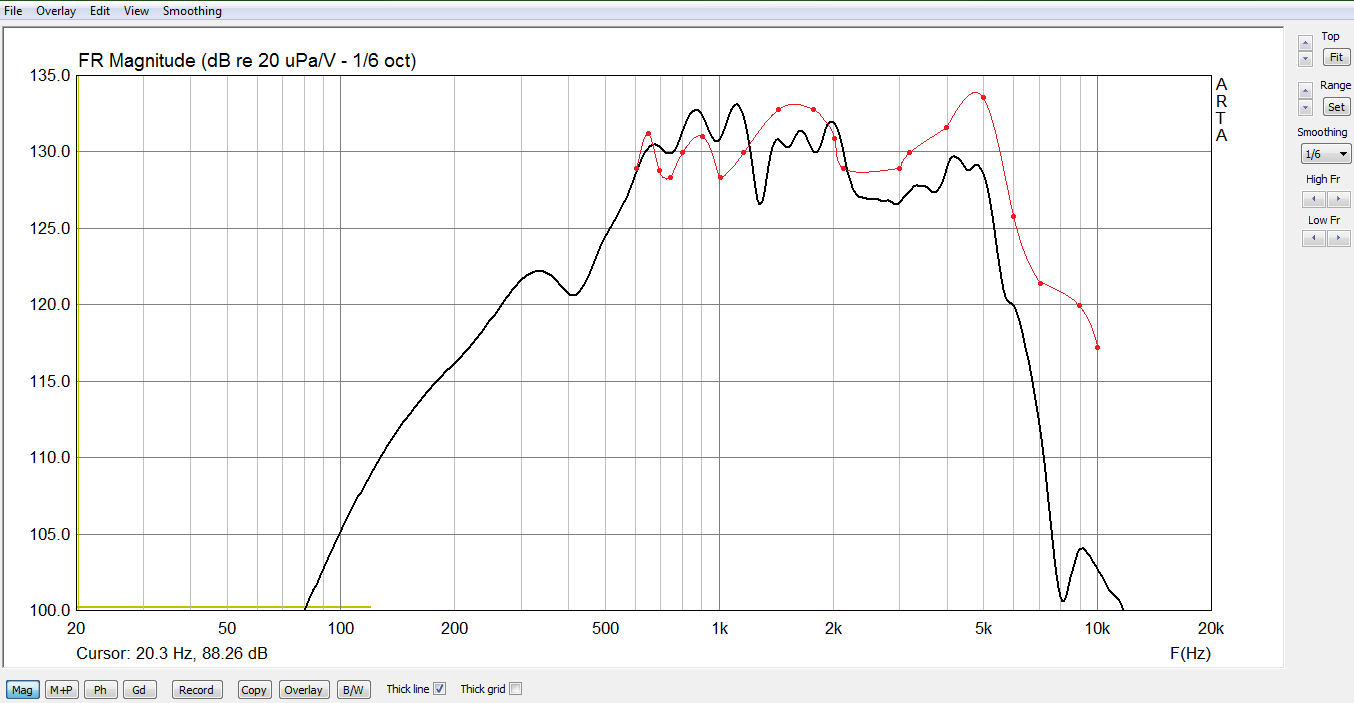Lower graph Top with down arrow
Screen dimensions: 1354x703
pyautogui.click(x=1305, y=59)
